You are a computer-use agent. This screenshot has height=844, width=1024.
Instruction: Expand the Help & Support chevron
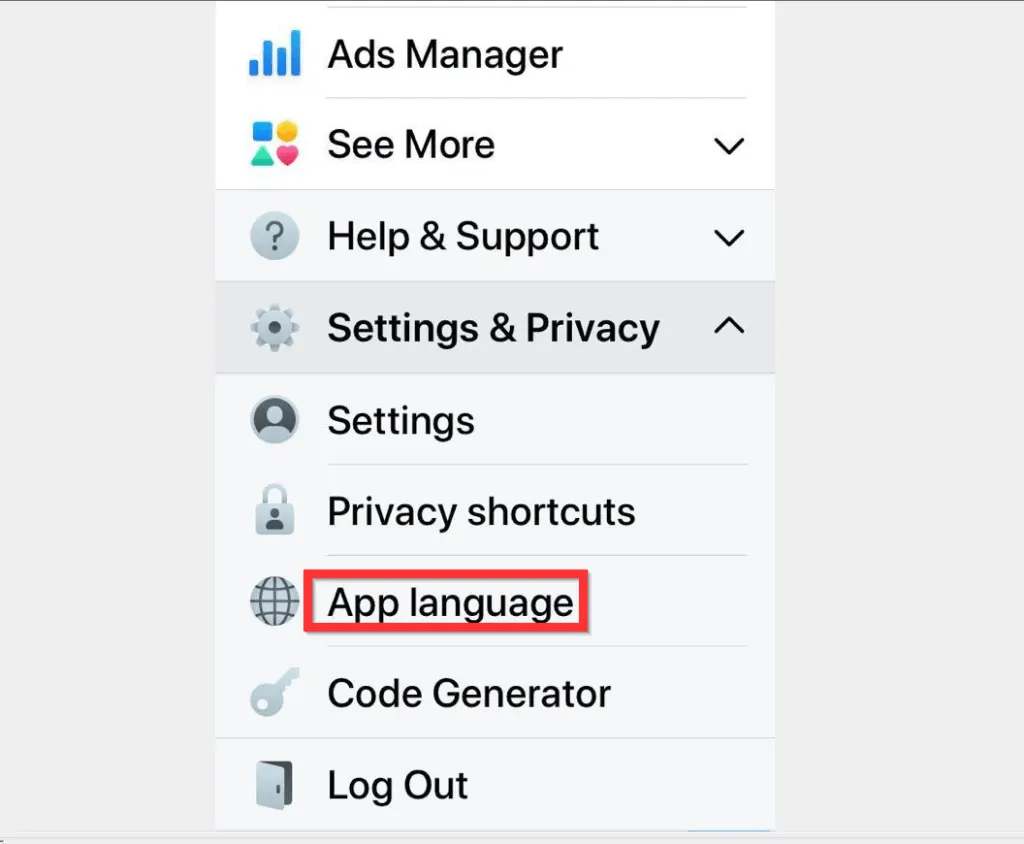click(x=729, y=238)
